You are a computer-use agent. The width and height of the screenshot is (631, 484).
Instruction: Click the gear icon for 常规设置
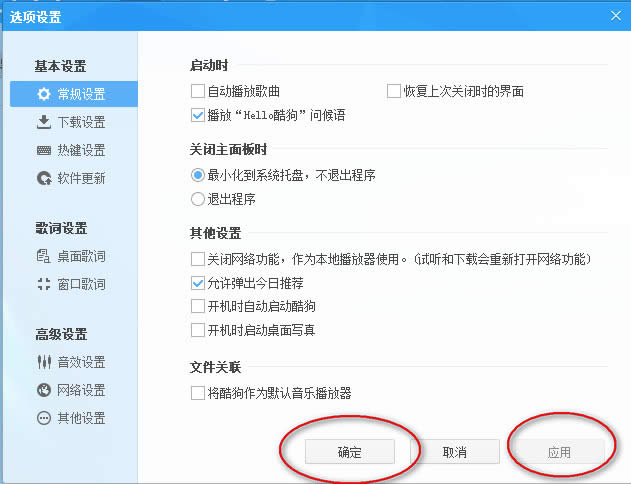click(x=43, y=95)
